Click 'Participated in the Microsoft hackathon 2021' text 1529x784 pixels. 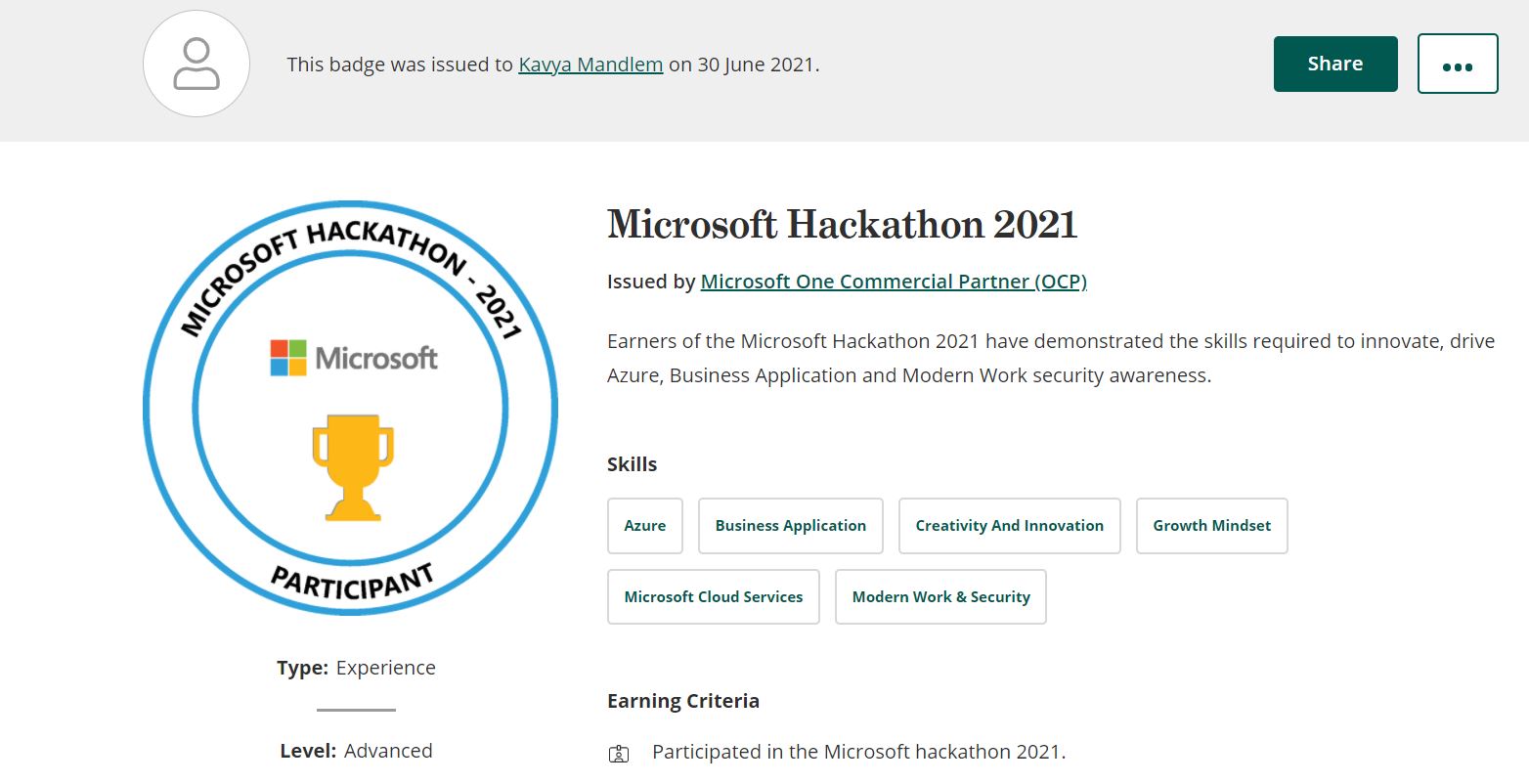(858, 752)
